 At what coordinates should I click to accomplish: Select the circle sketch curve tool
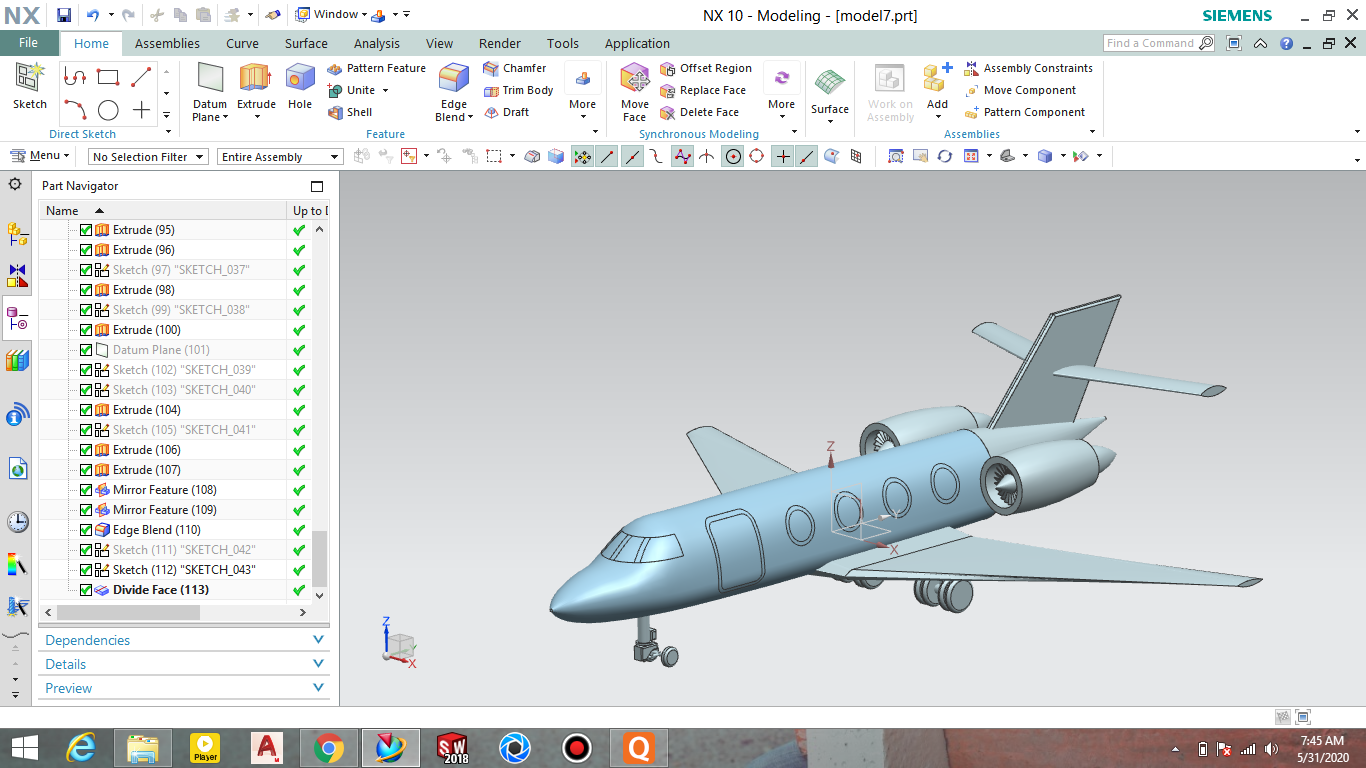(x=108, y=110)
